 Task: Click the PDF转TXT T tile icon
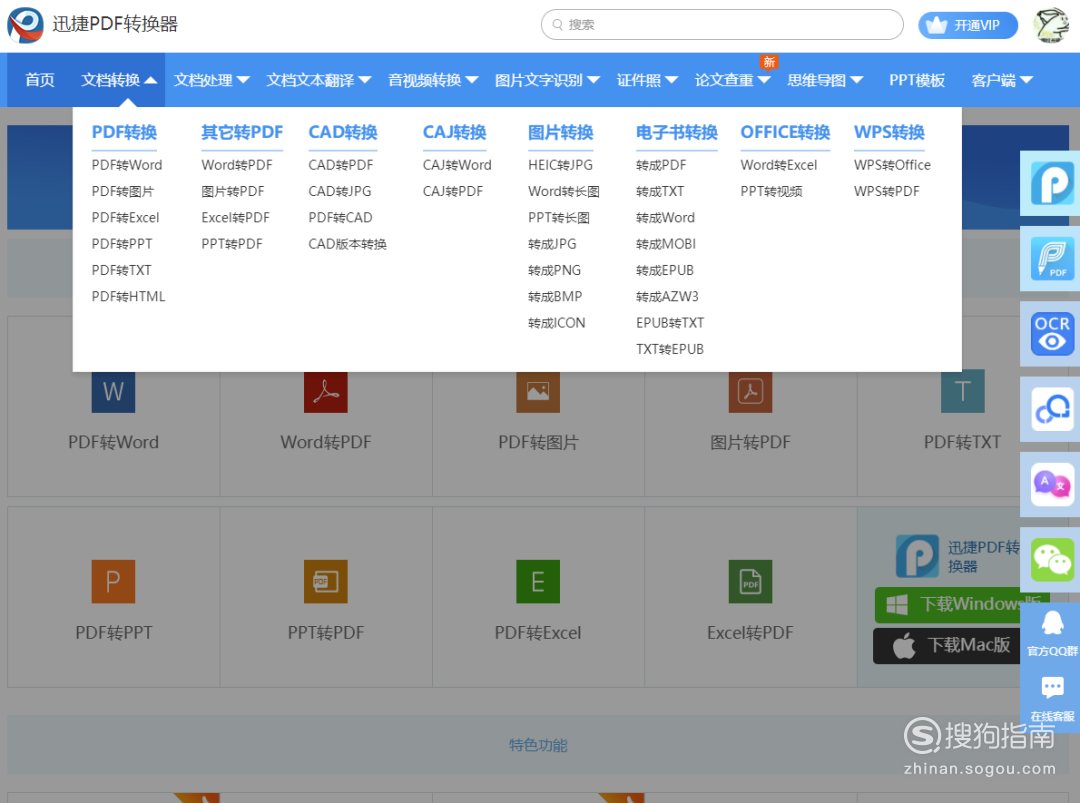pyautogui.click(x=962, y=391)
